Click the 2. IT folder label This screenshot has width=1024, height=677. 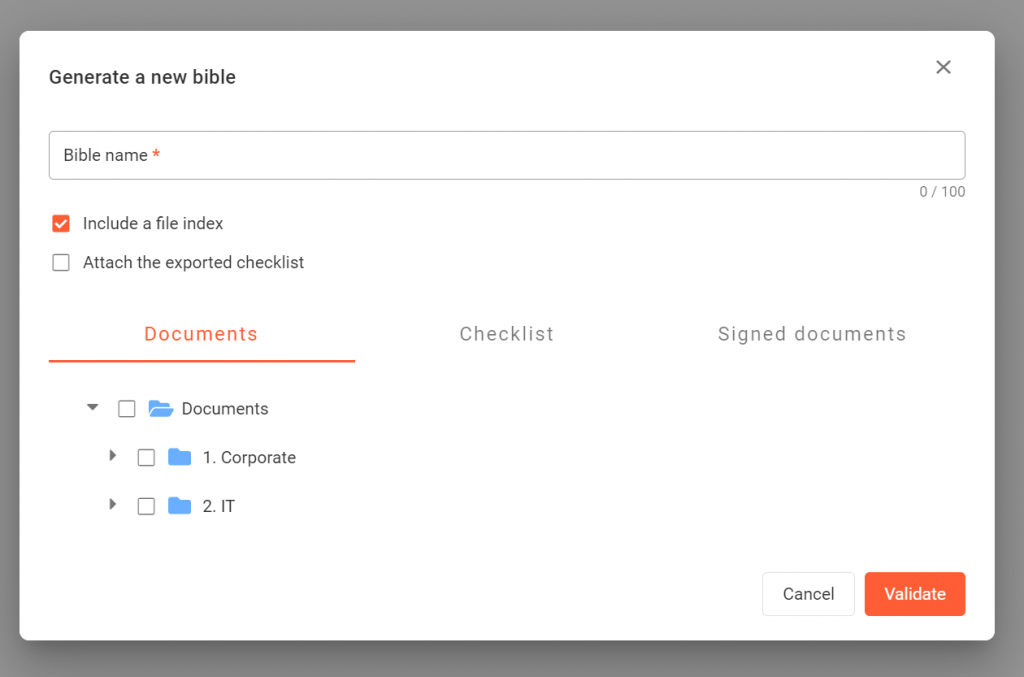[219, 506]
